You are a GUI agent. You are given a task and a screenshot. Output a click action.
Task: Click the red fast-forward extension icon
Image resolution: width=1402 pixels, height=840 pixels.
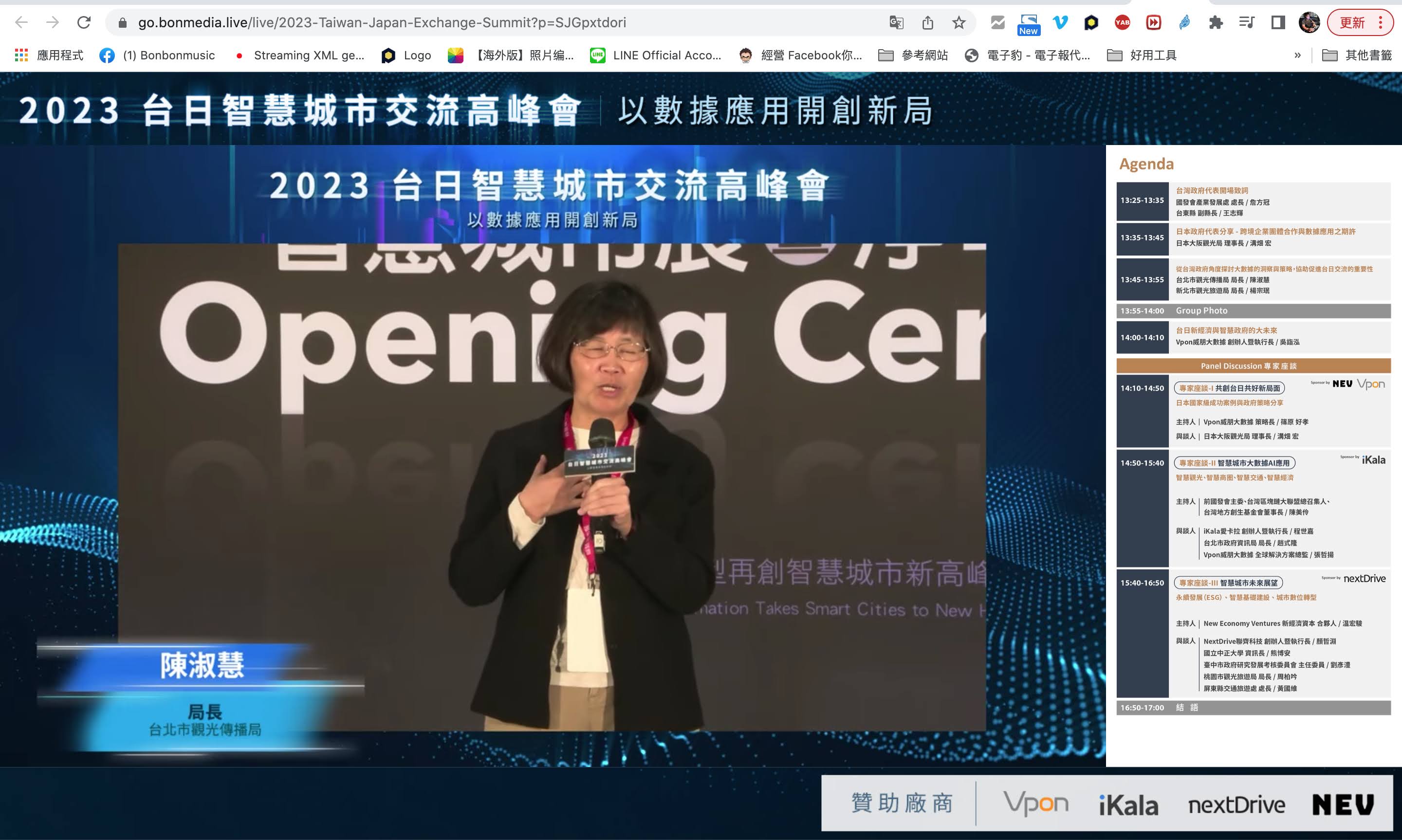coord(1154,23)
